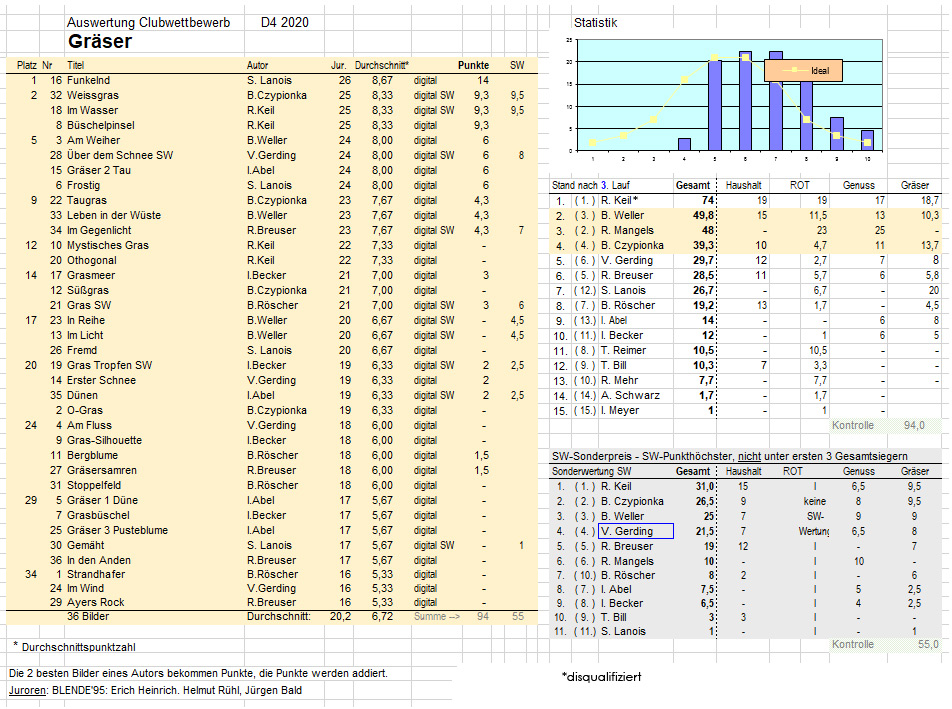The width and height of the screenshot is (952, 709).
Task: Click the "Platz" column header
Action: click(x=27, y=65)
